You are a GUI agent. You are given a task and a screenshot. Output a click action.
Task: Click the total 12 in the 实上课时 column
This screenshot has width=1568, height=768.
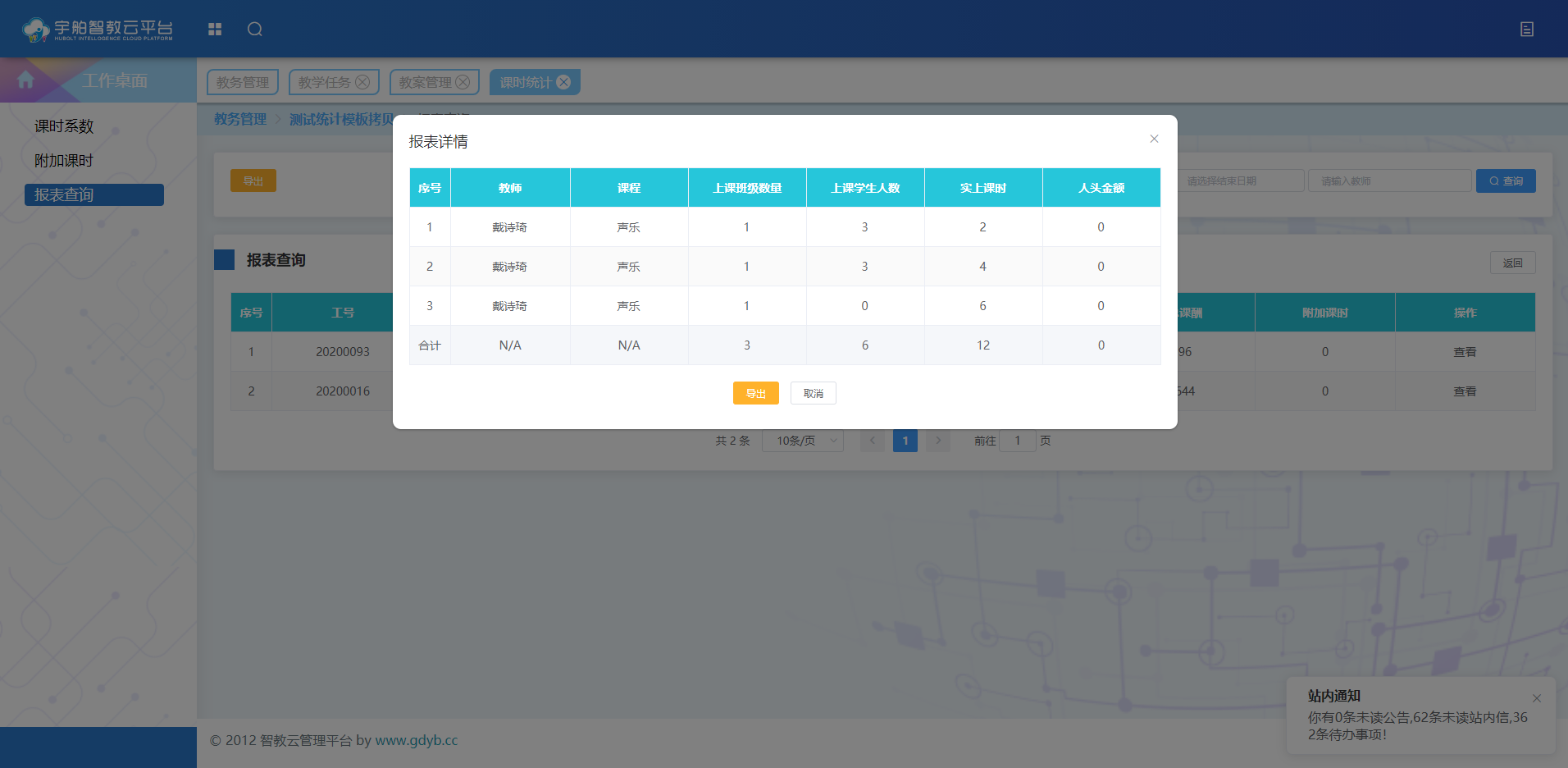(983, 345)
